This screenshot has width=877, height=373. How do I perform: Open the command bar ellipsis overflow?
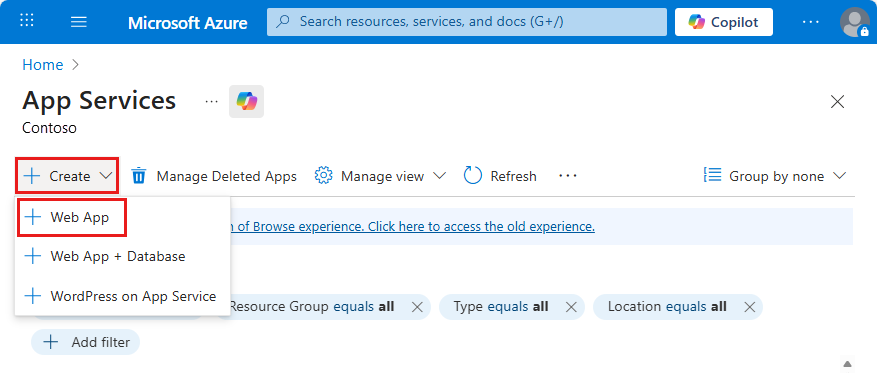tap(567, 176)
